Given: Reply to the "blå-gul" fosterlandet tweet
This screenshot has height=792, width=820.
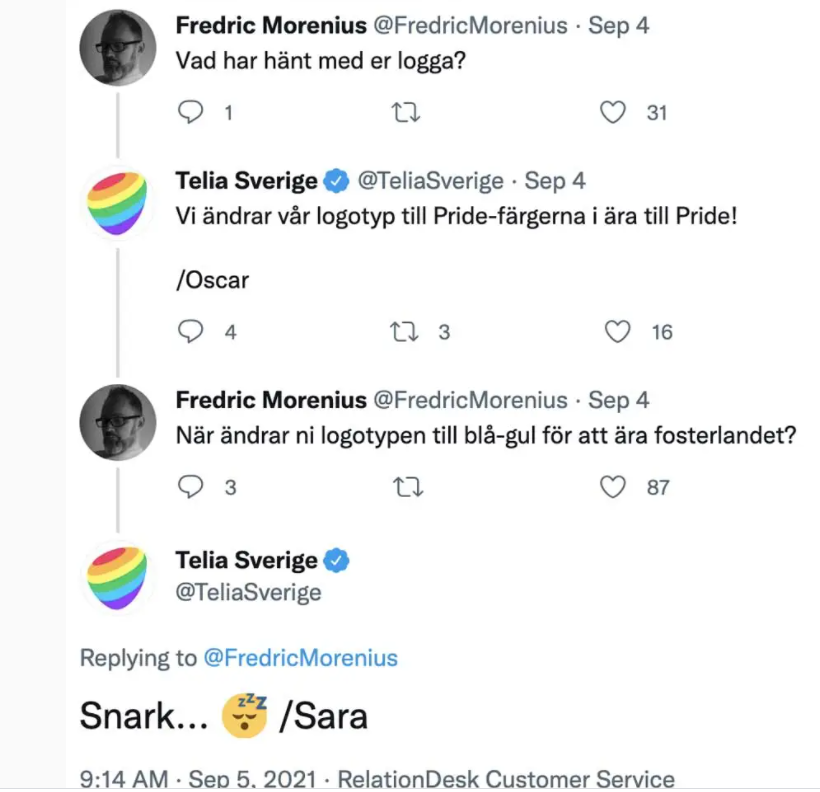Looking at the screenshot, I should click(x=190, y=487).
